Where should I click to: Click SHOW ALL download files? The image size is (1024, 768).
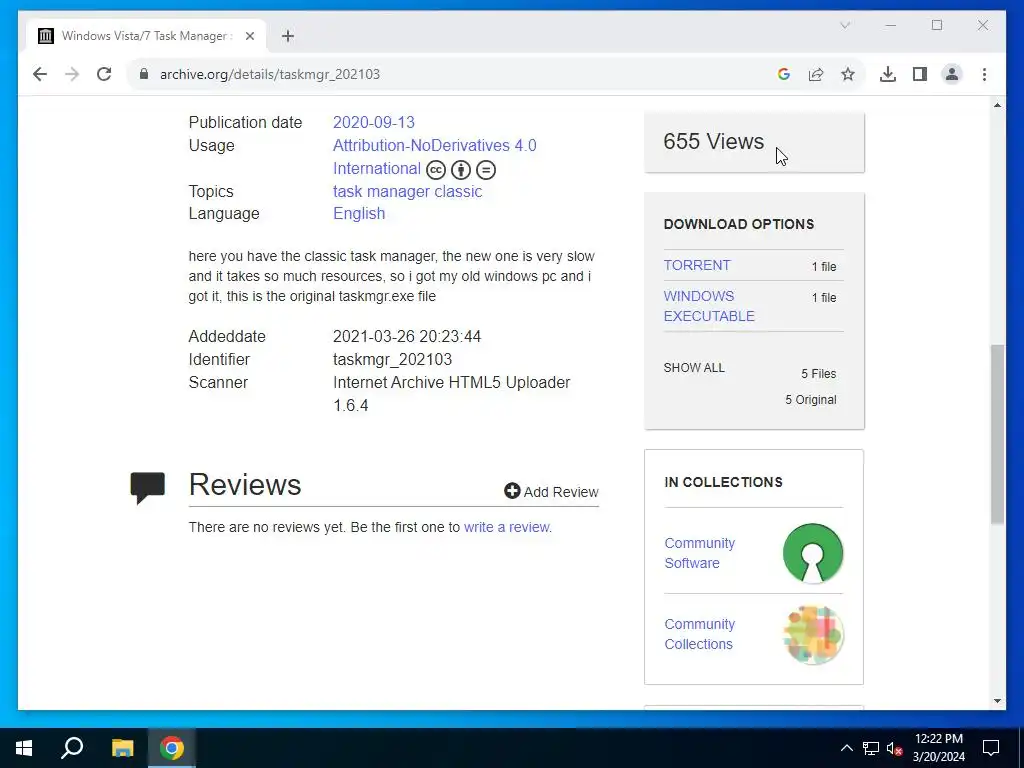(x=694, y=368)
